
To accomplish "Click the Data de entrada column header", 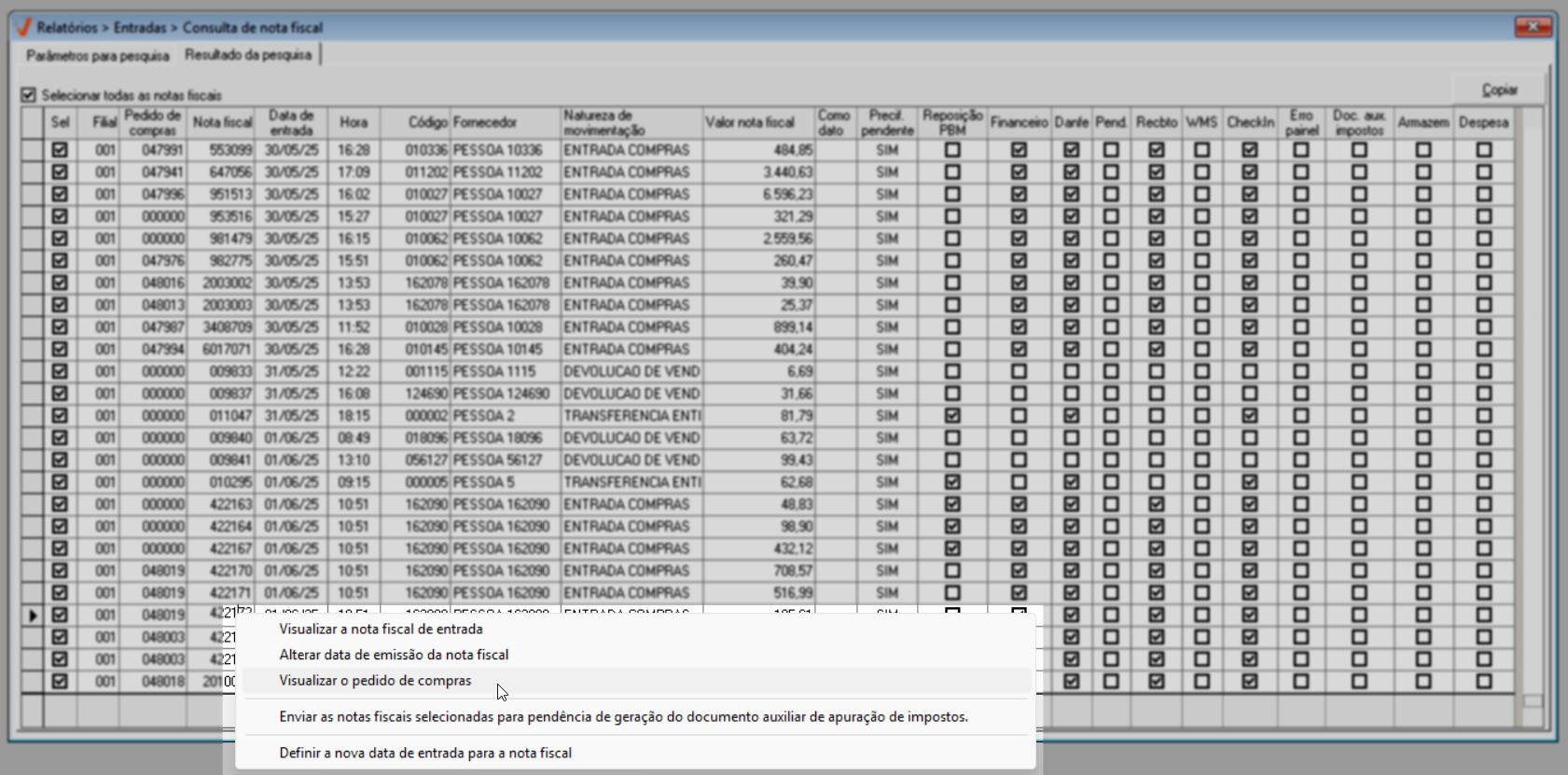I will click(291, 123).
